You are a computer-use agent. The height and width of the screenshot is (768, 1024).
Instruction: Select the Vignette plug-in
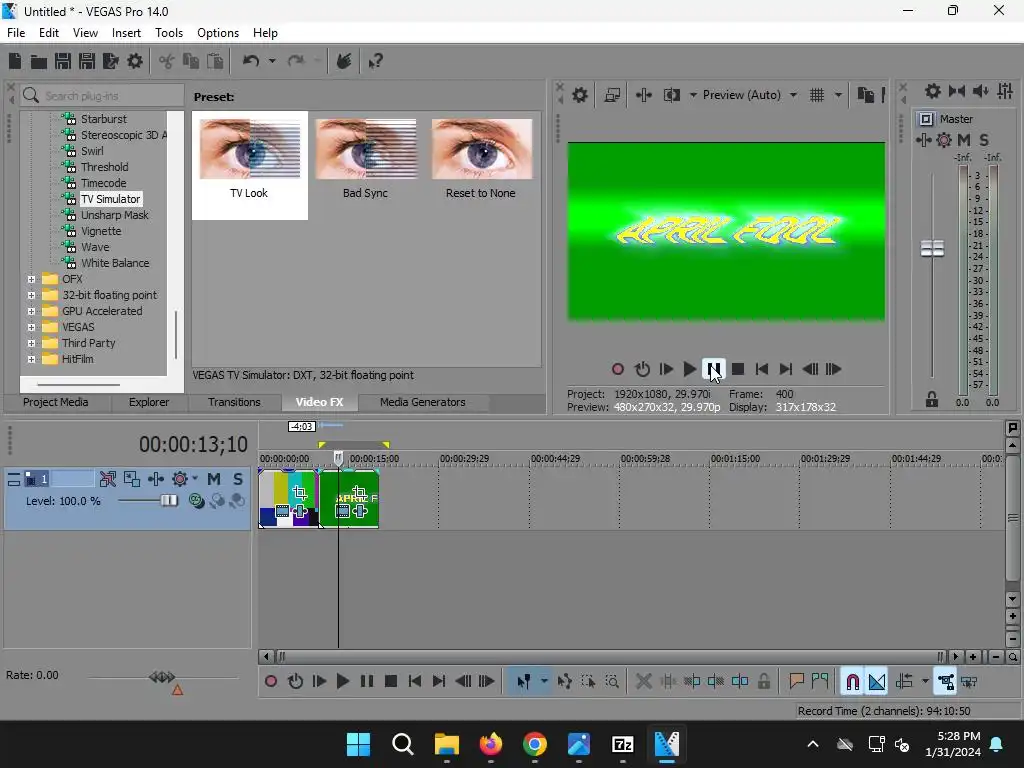[x=101, y=231]
